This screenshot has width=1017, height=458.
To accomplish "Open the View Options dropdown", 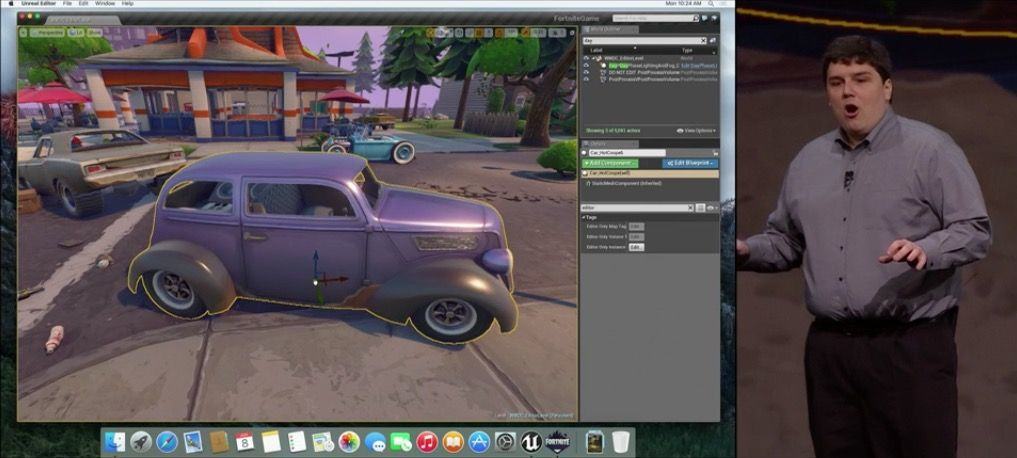I will pos(696,130).
